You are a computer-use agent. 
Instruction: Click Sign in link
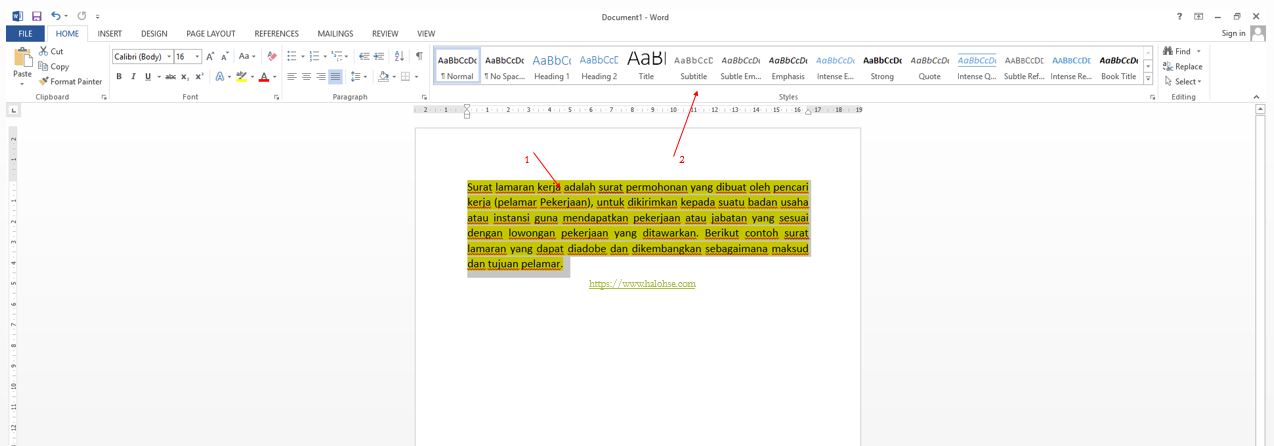tap(1234, 33)
